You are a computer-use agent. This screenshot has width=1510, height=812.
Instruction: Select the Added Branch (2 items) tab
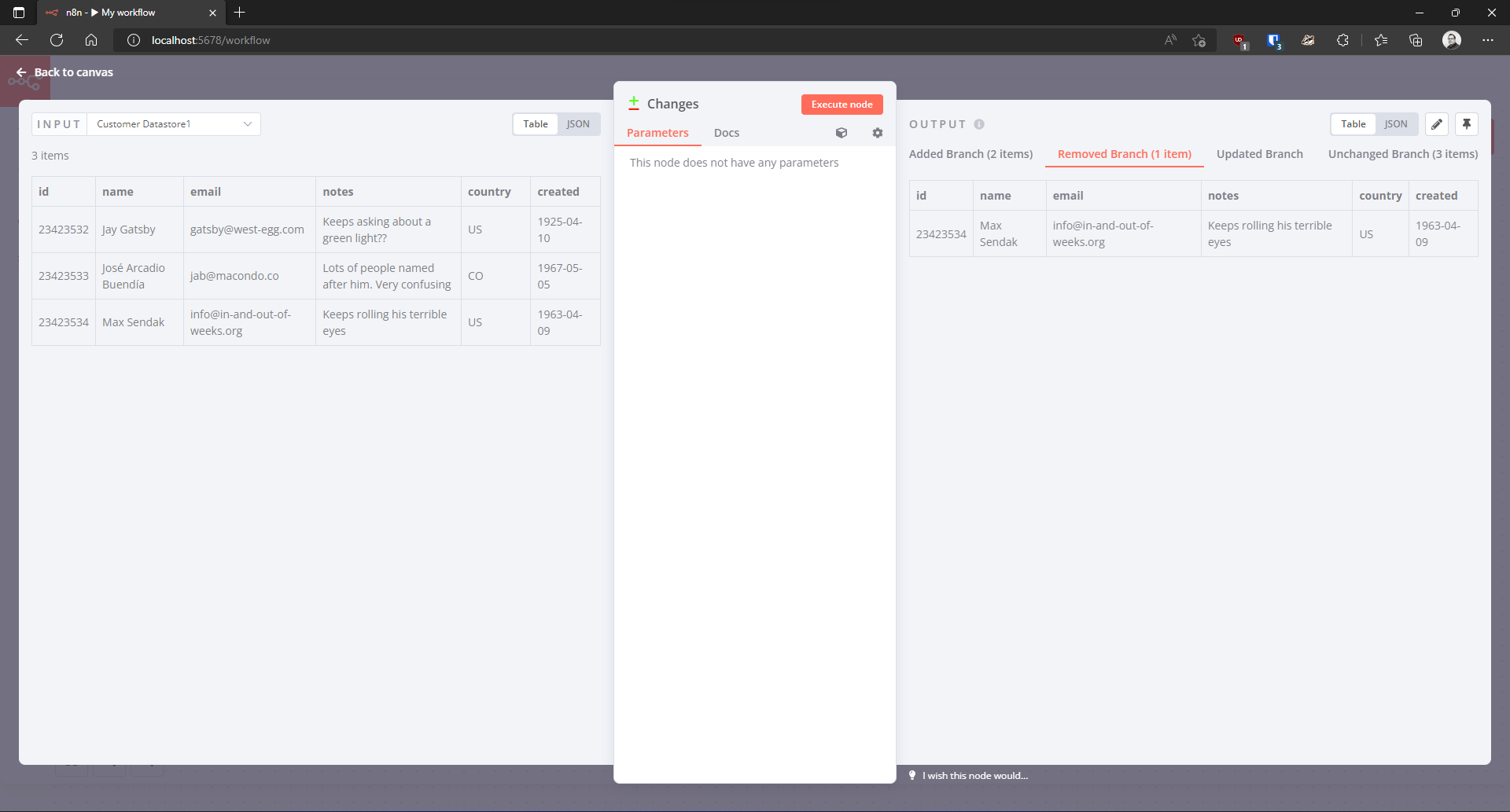pos(970,153)
